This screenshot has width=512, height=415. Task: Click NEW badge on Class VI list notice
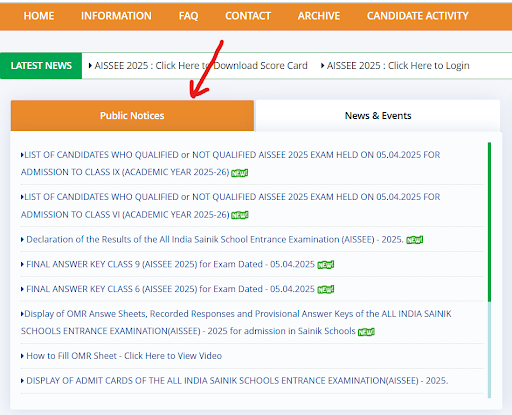point(240,215)
